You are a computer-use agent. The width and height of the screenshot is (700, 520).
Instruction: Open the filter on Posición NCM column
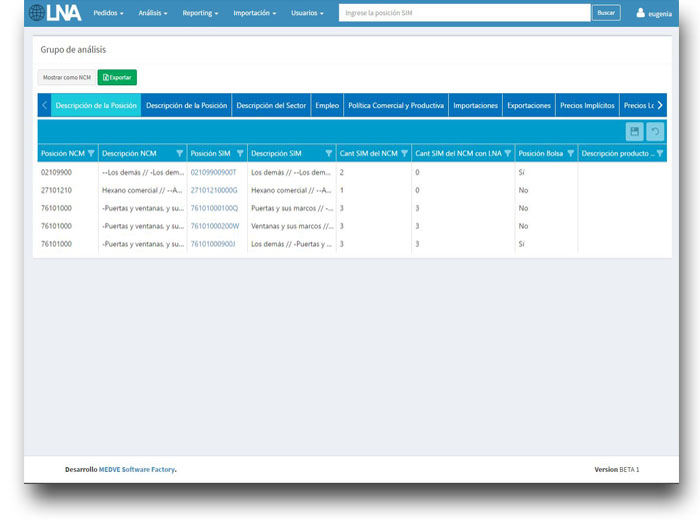[91, 154]
